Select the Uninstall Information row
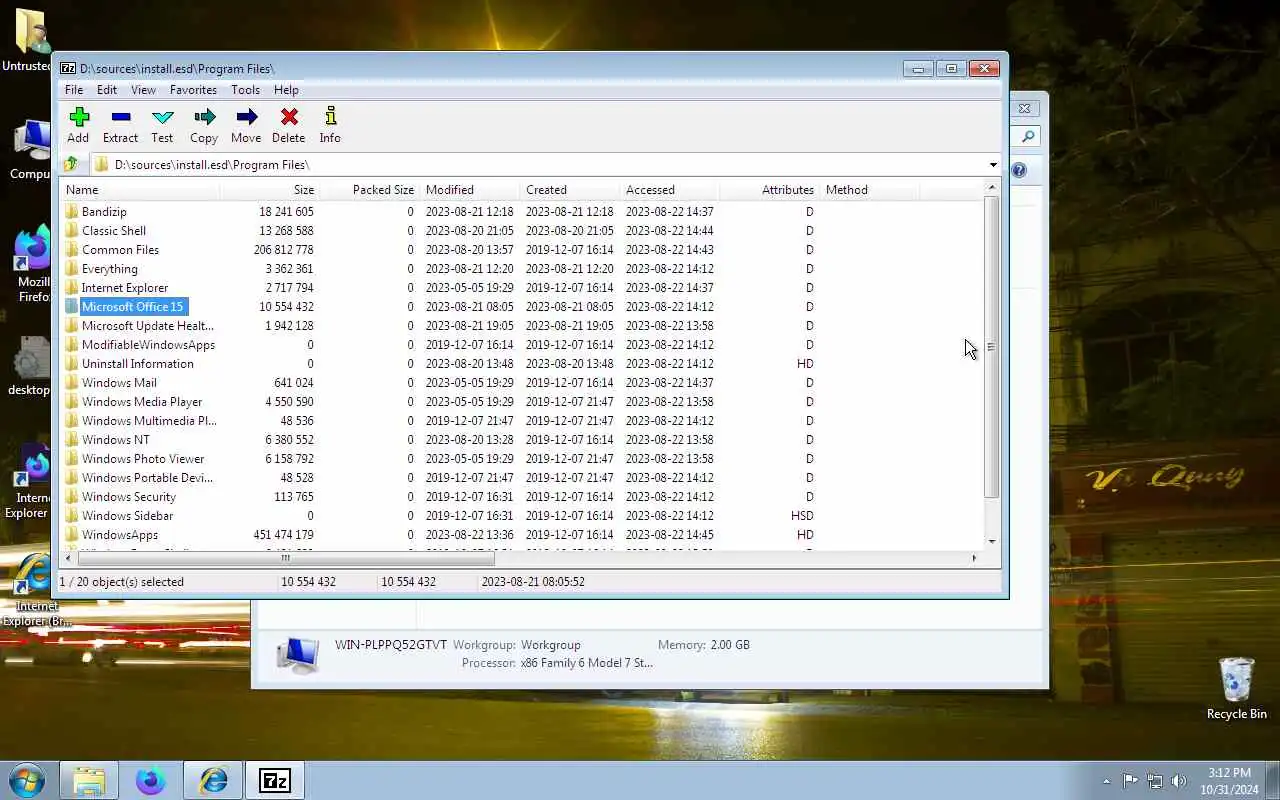This screenshot has height=800, width=1280. (521, 364)
